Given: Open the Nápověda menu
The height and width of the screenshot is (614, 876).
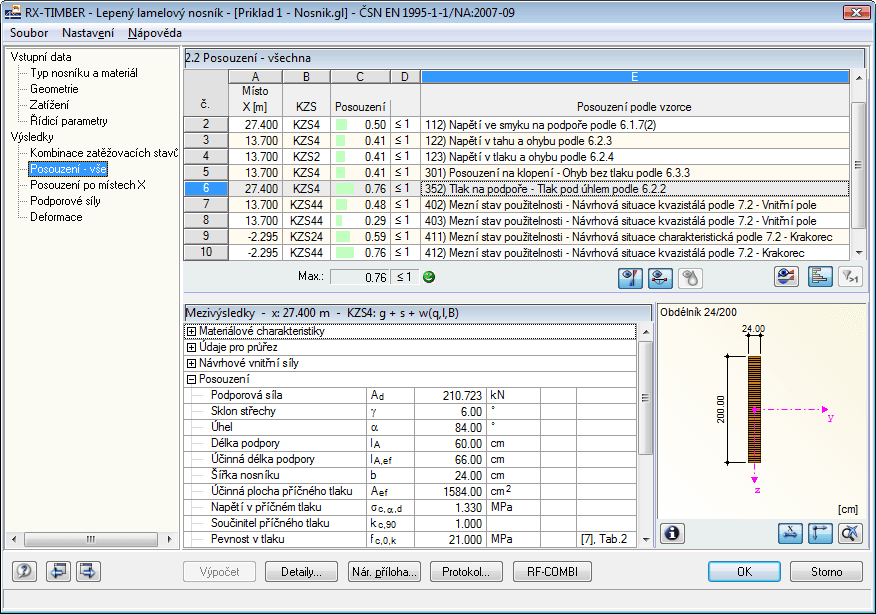Looking at the screenshot, I should [155, 33].
